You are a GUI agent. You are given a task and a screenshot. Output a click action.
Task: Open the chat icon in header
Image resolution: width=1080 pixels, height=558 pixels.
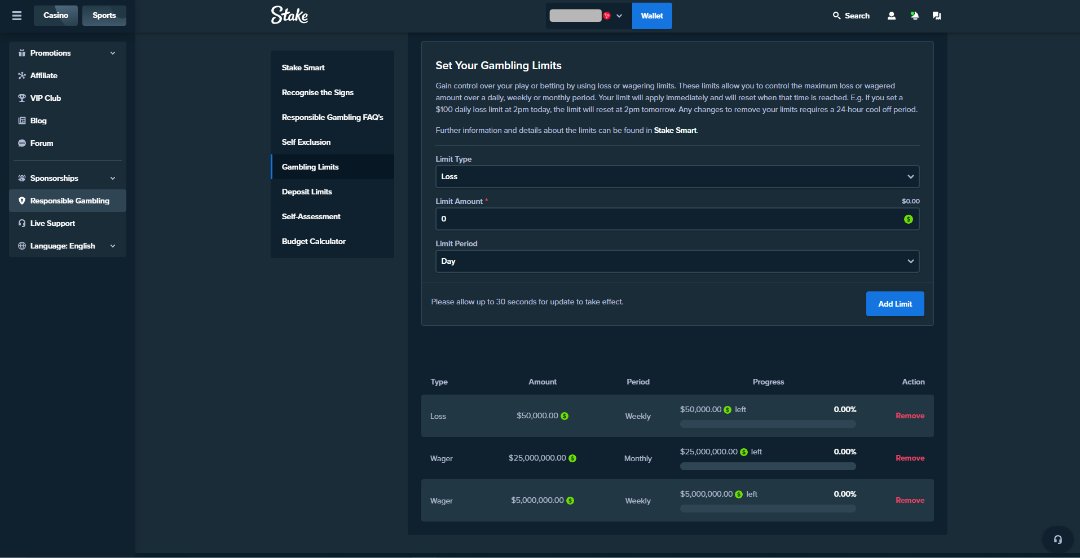(x=937, y=15)
